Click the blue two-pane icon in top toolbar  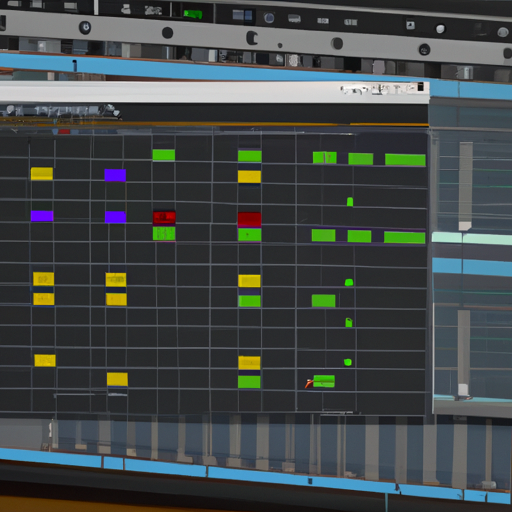242,15
